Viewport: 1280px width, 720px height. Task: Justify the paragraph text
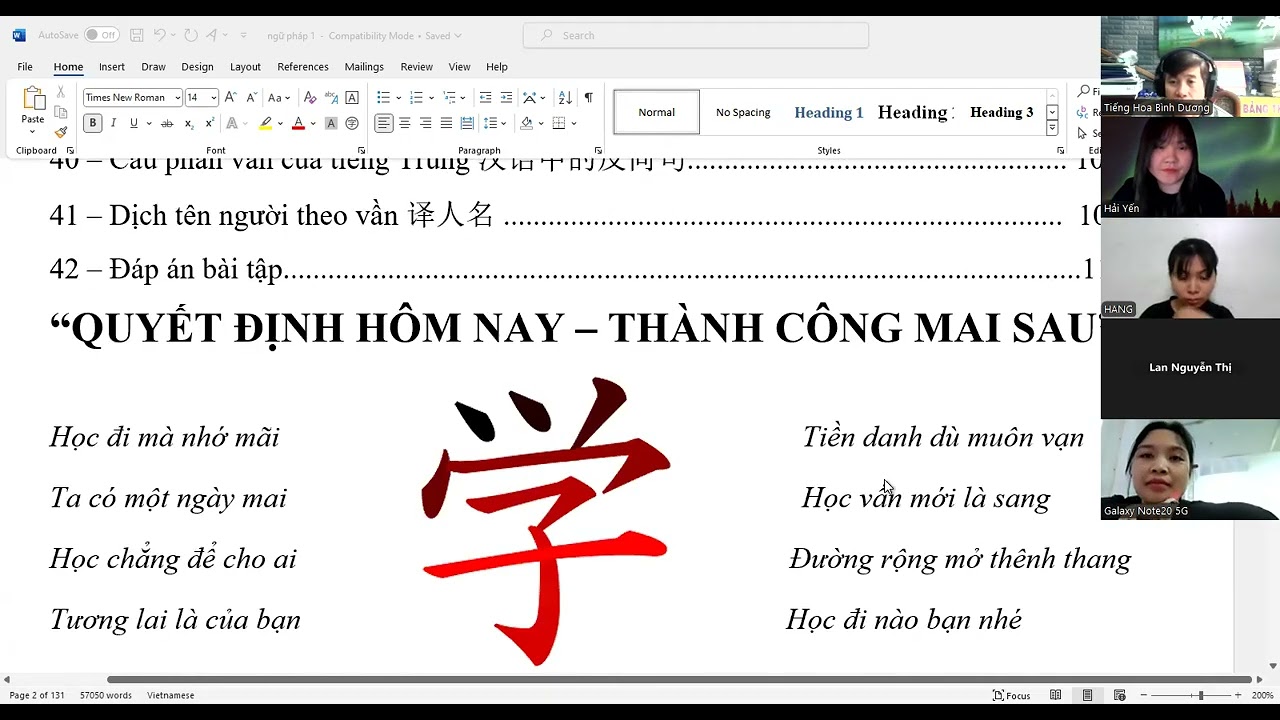pyautogui.click(x=446, y=123)
